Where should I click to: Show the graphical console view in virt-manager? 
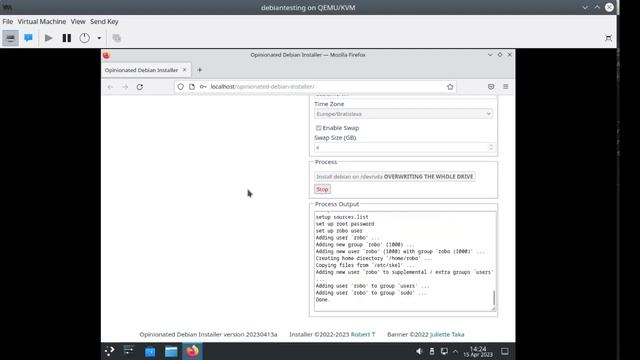pos(10,38)
